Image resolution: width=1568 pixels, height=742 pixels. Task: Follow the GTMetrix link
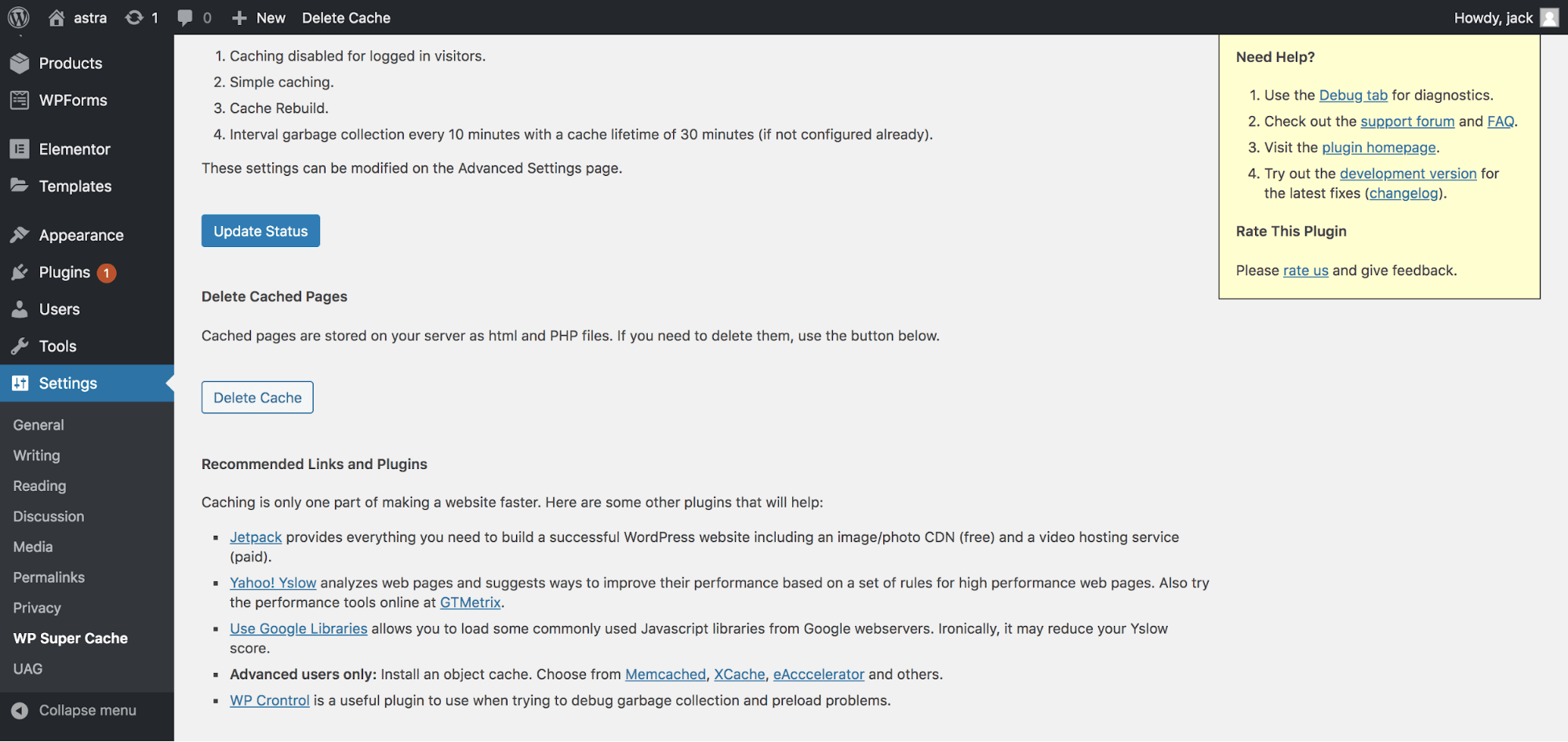tap(470, 602)
